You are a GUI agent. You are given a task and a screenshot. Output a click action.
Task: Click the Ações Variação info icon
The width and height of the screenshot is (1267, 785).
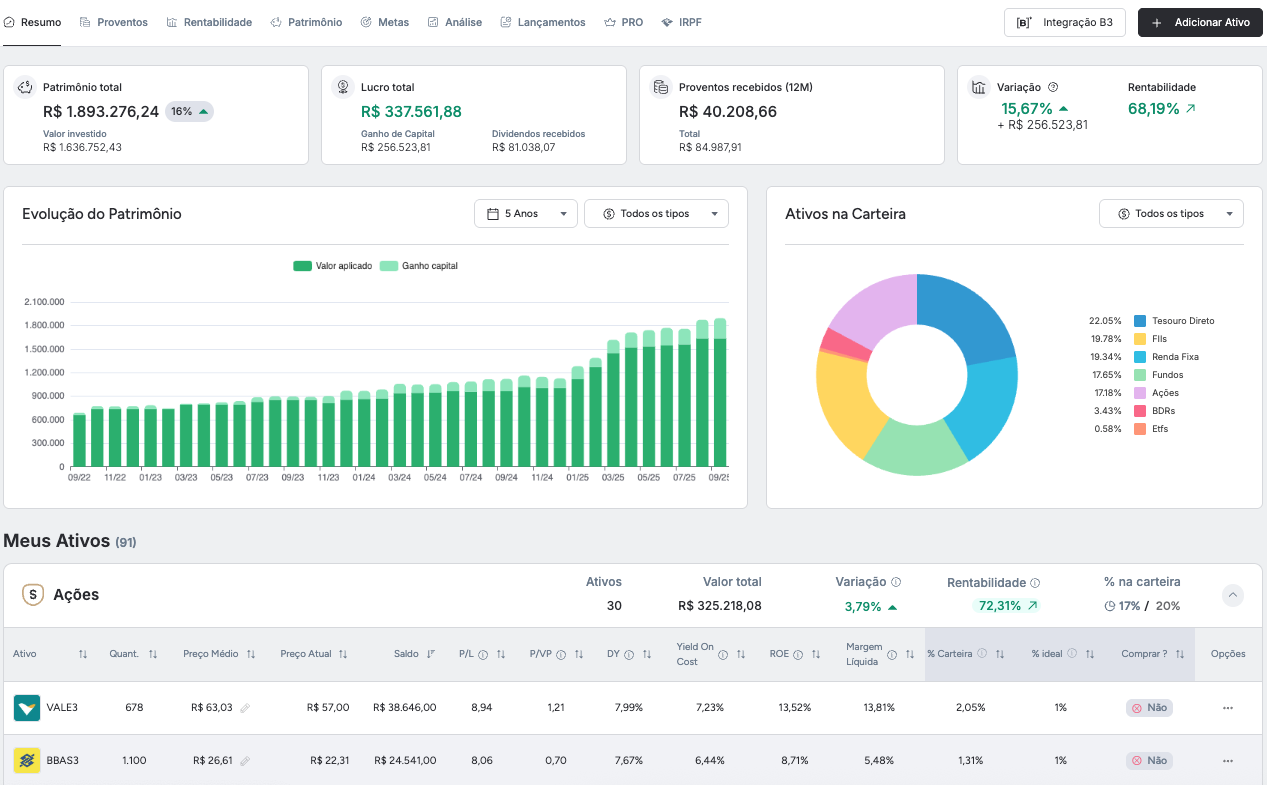pyautogui.click(x=896, y=582)
